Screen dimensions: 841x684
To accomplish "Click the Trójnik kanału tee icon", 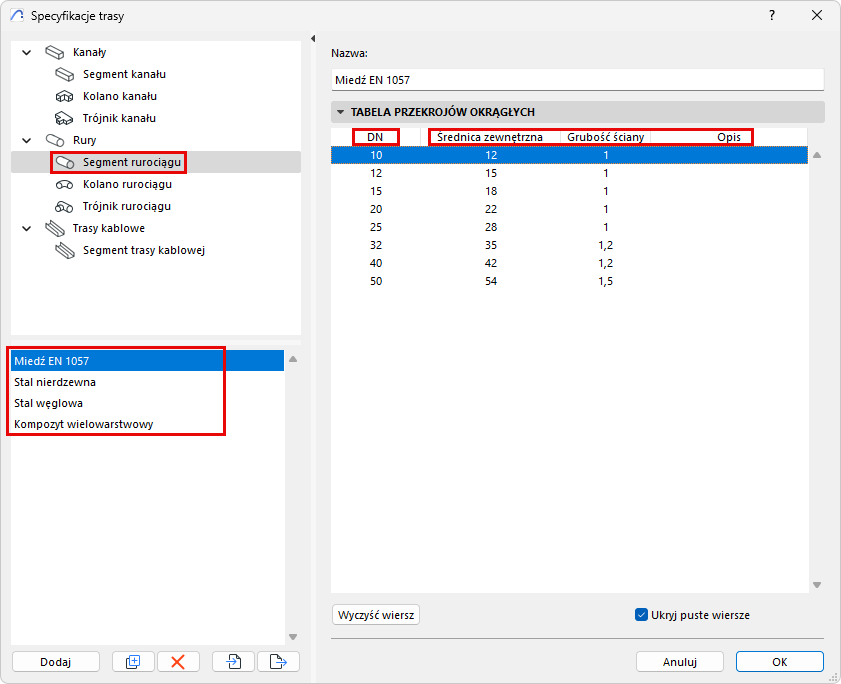I will [64, 118].
